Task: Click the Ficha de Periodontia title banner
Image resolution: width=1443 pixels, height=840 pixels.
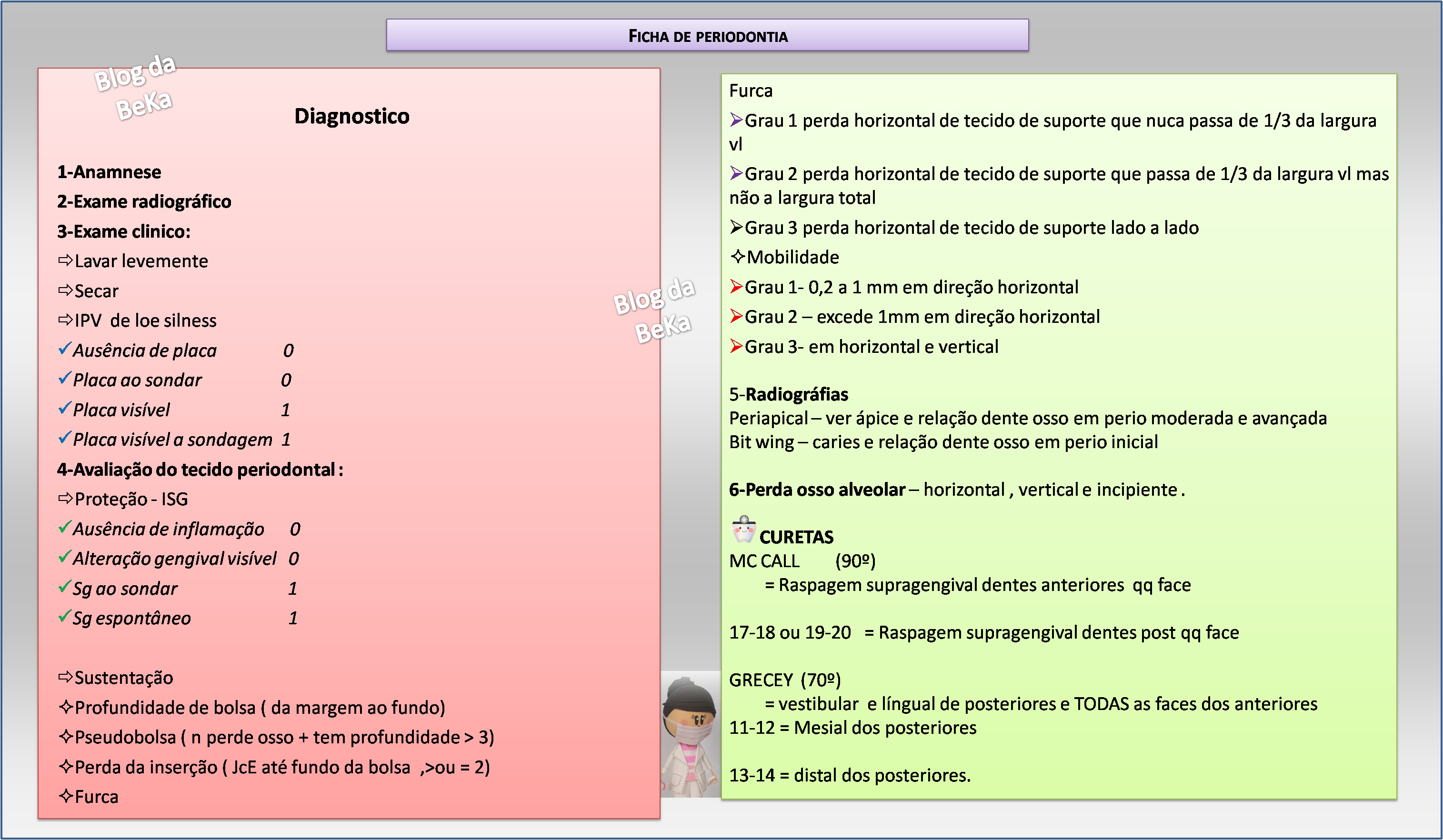Action: pyautogui.click(x=707, y=36)
